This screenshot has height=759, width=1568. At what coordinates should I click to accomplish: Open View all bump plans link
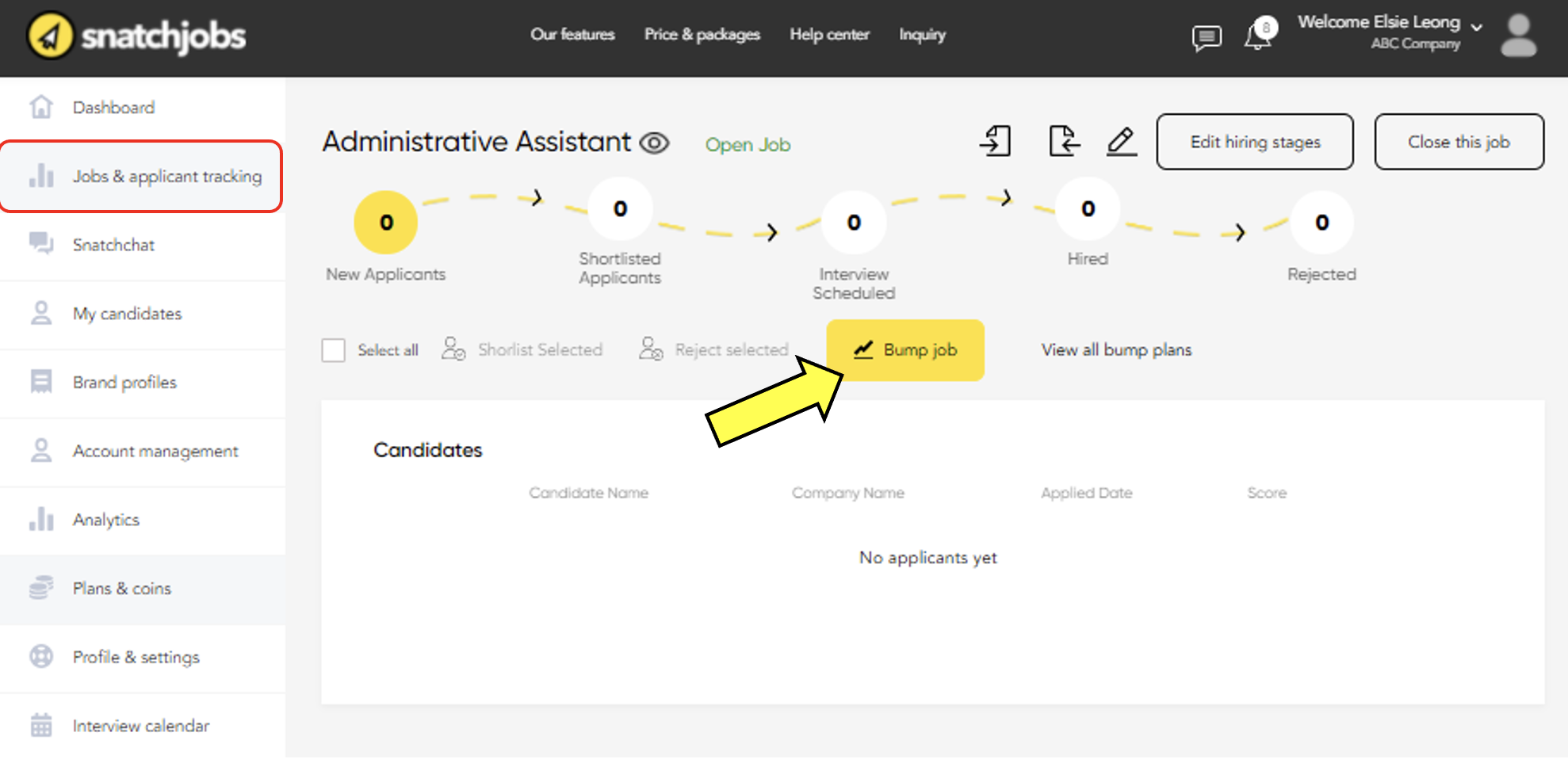(x=1116, y=350)
